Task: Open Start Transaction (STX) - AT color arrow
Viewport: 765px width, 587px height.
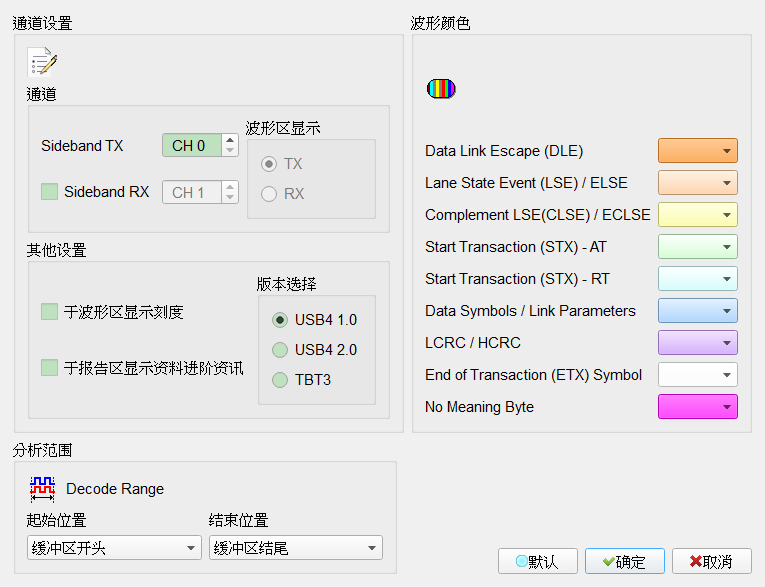Action: point(726,247)
